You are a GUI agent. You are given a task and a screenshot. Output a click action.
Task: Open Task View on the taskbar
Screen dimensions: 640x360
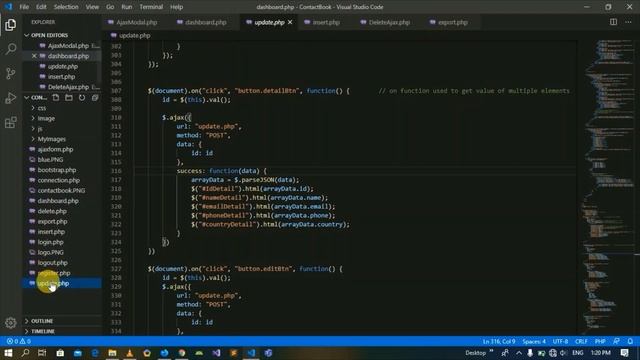pyautogui.click(x=42, y=353)
